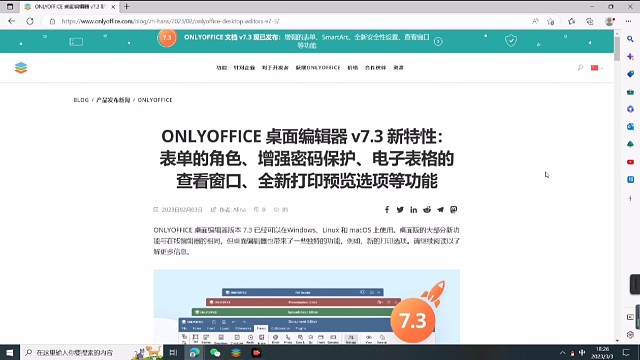Open sidebar settings gear icon
This screenshot has height=360, width=640.
630,335
